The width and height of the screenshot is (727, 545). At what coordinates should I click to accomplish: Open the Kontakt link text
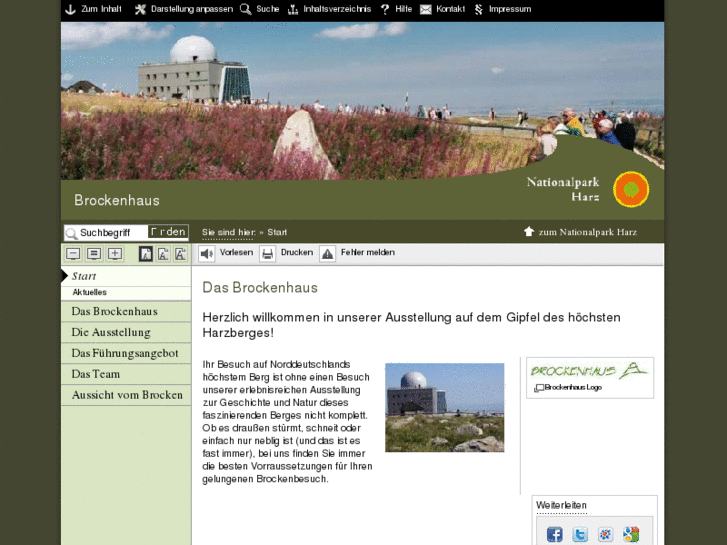[x=451, y=9]
